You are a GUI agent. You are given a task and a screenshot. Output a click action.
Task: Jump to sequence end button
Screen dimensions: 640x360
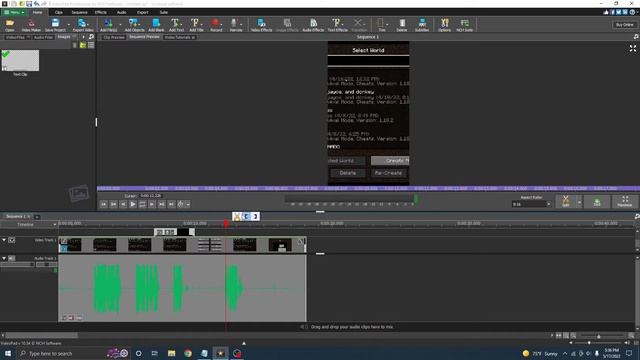171,204
